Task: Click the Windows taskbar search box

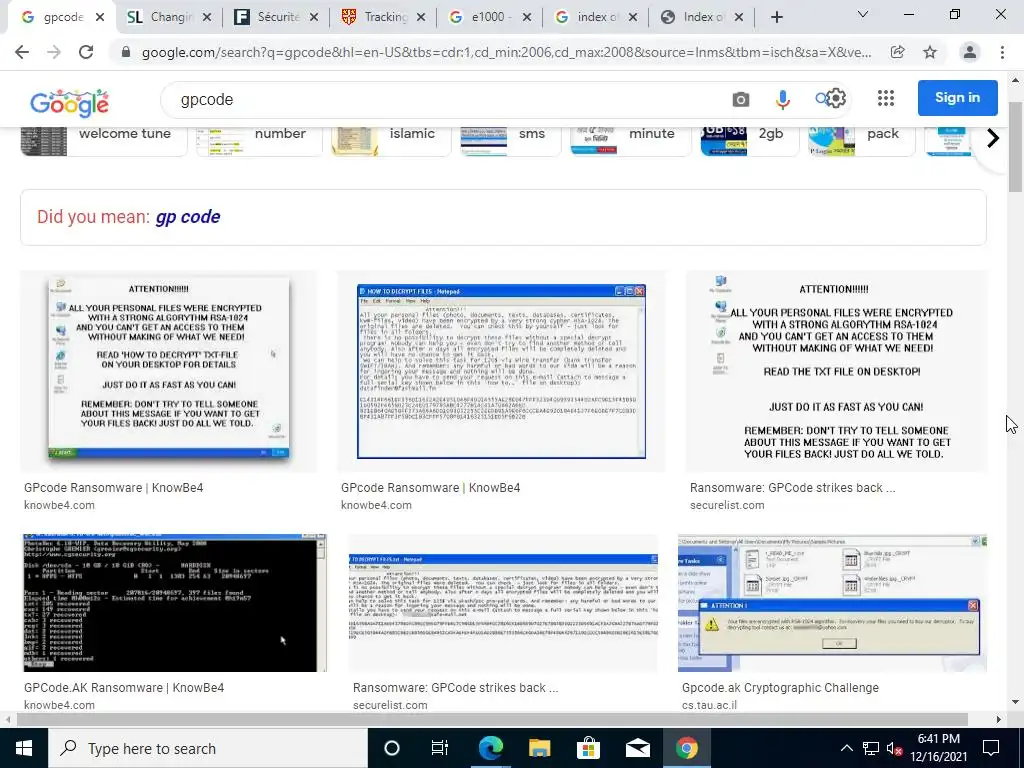Action: pos(208,748)
